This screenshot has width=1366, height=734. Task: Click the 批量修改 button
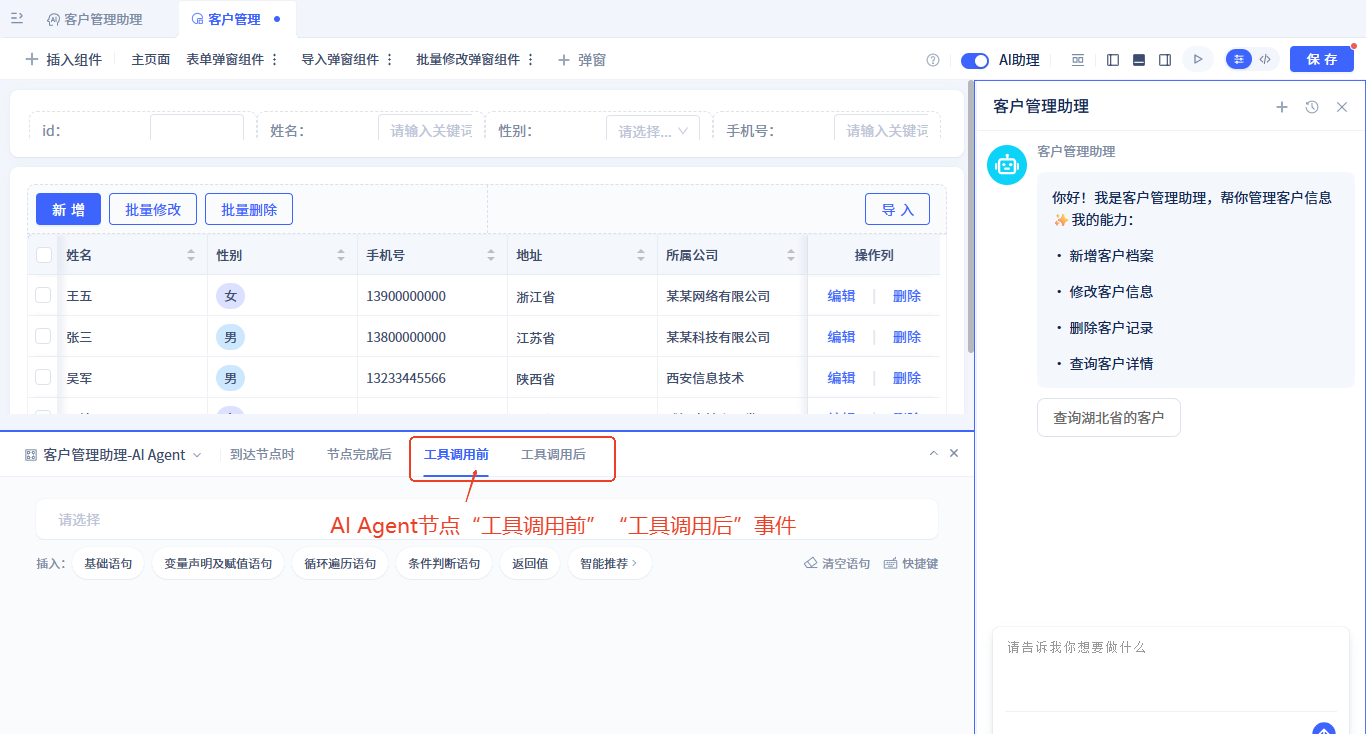(x=153, y=209)
